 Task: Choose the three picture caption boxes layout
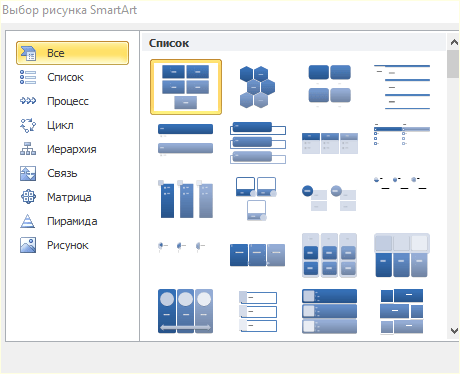(x=256, y=199)
